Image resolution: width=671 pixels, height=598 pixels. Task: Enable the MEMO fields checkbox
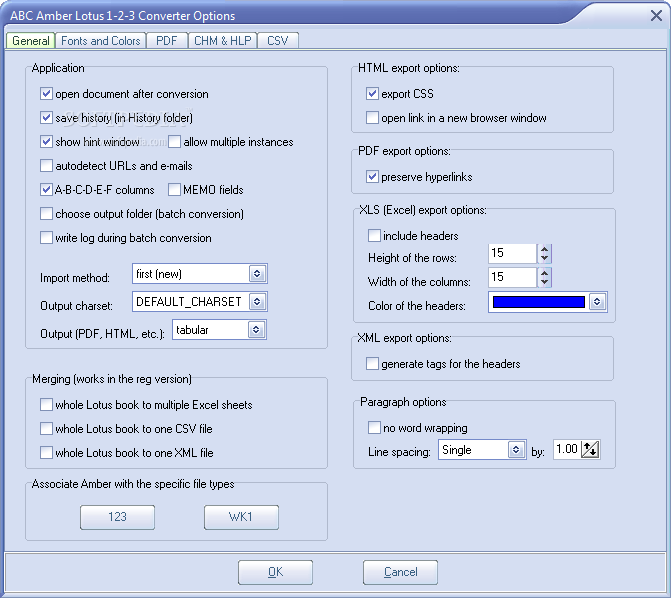[174, 190]
